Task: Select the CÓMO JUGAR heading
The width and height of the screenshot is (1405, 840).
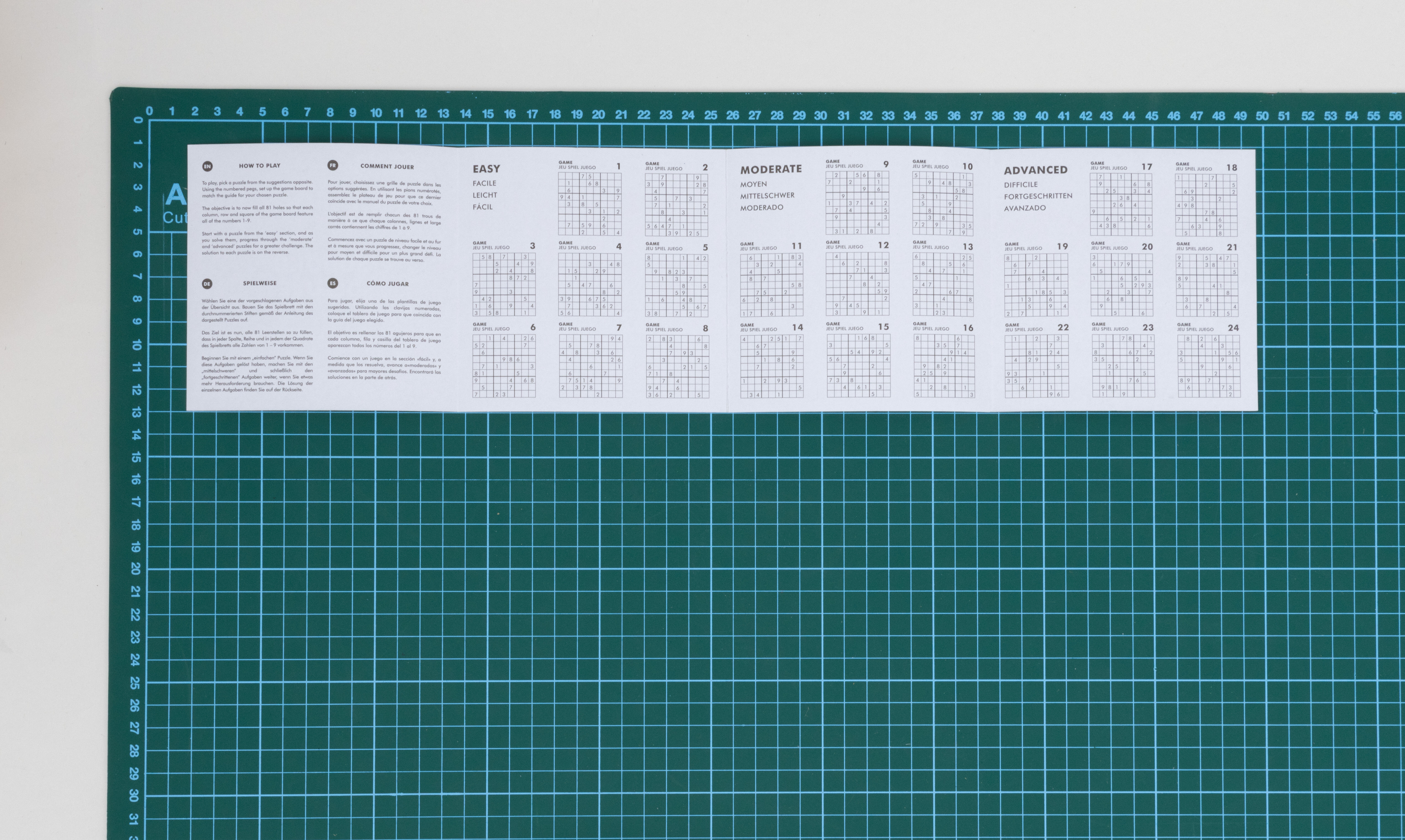Action: (387, 284)
